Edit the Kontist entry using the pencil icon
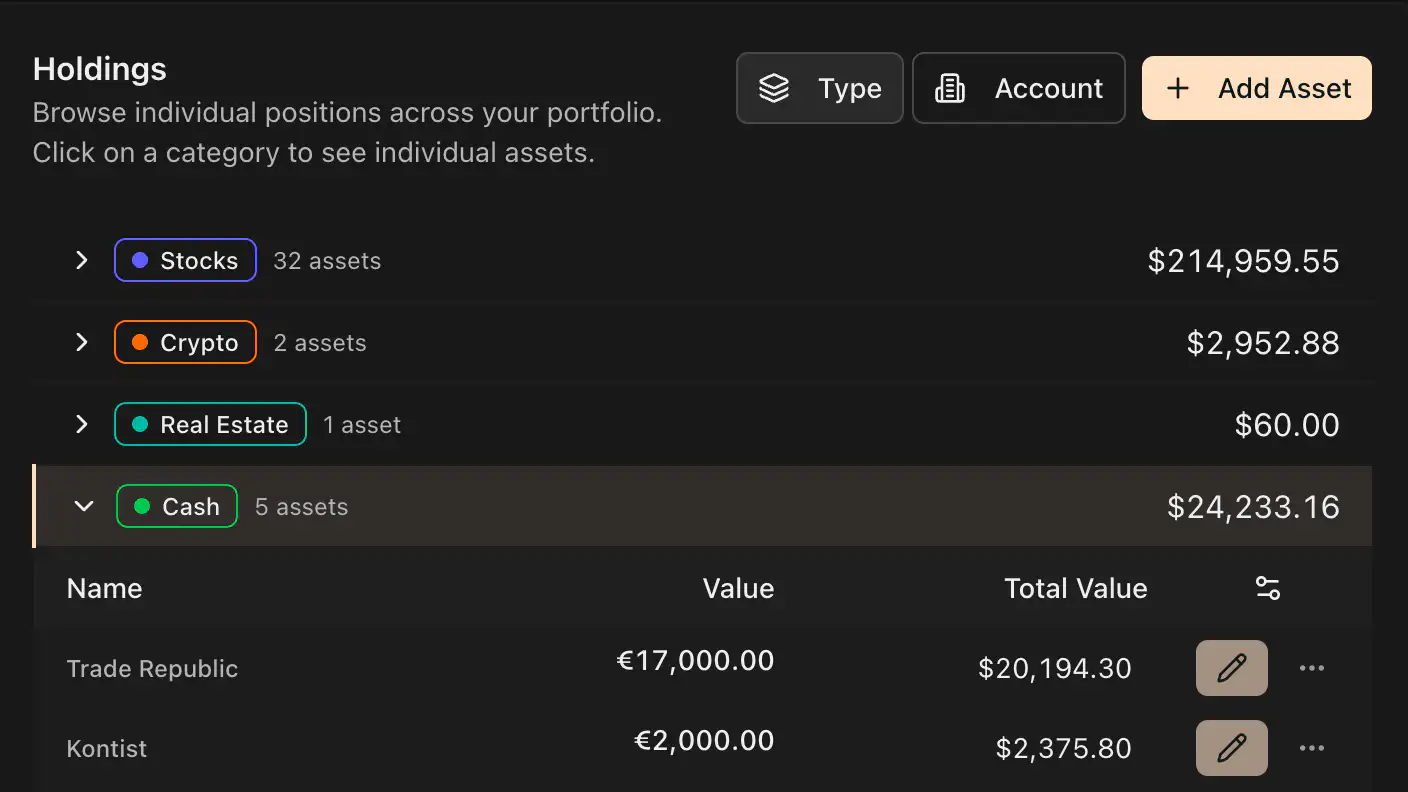Image resolution: width=1408 pixels, height=792 pixels. pyautogui.click(x=1231, y=748)
